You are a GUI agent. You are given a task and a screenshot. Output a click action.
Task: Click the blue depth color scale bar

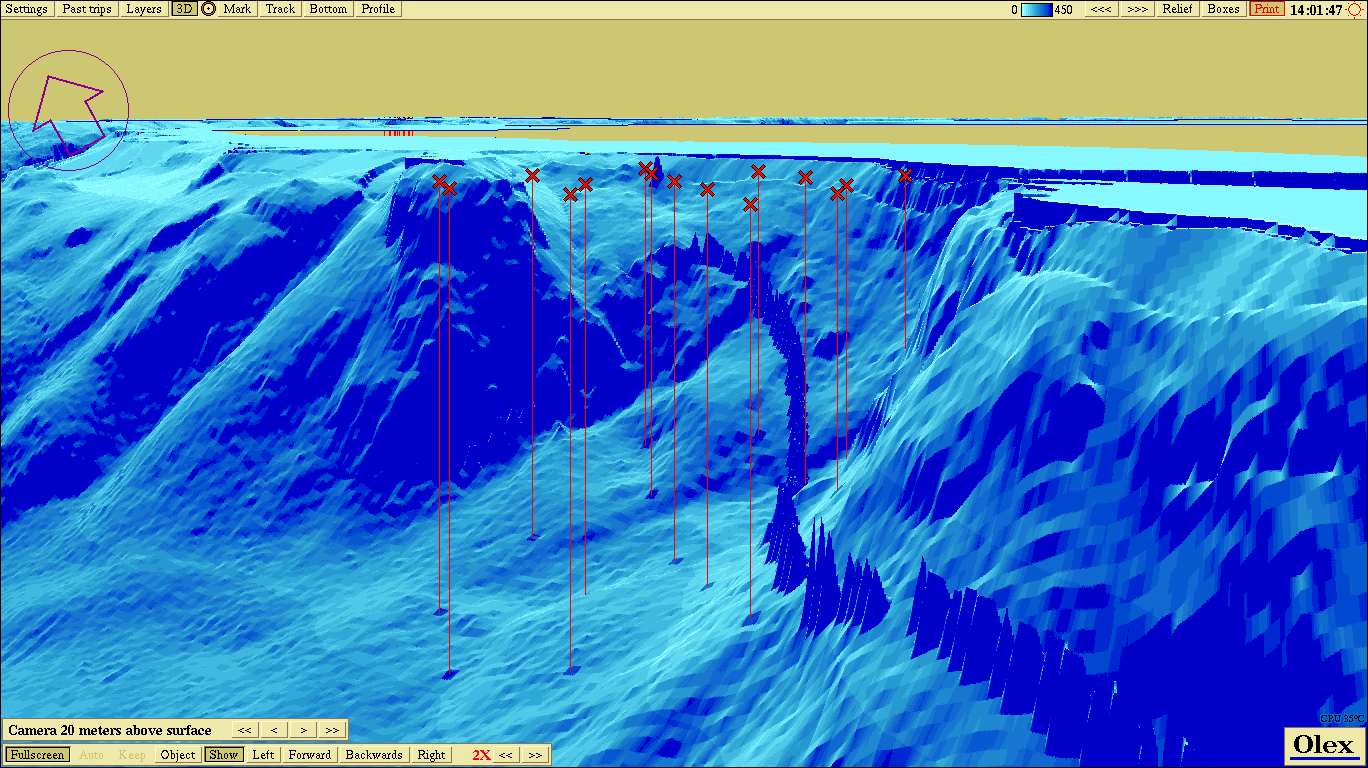click(1037, 10)
